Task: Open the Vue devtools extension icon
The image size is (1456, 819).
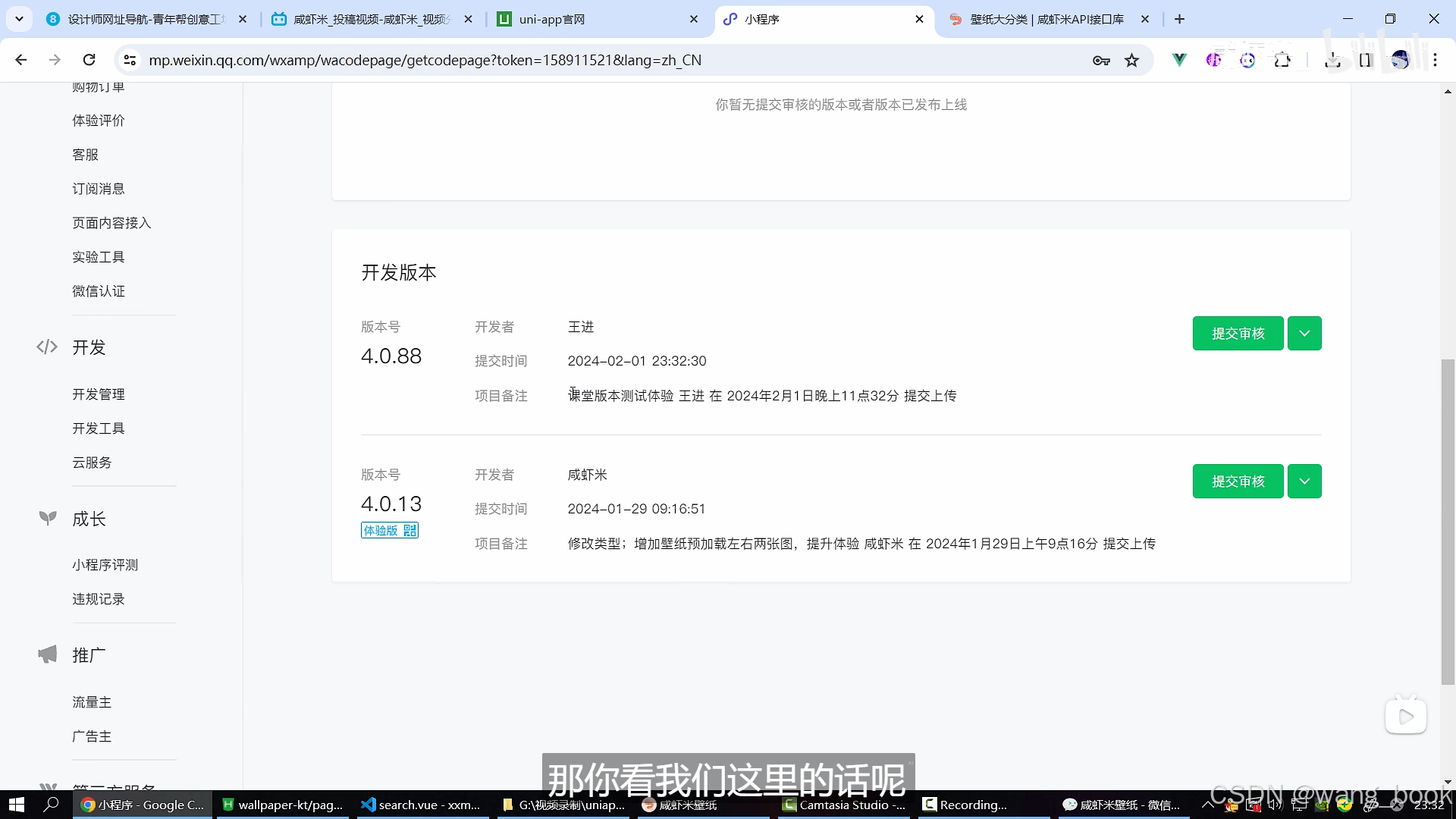Action: 1179,60
